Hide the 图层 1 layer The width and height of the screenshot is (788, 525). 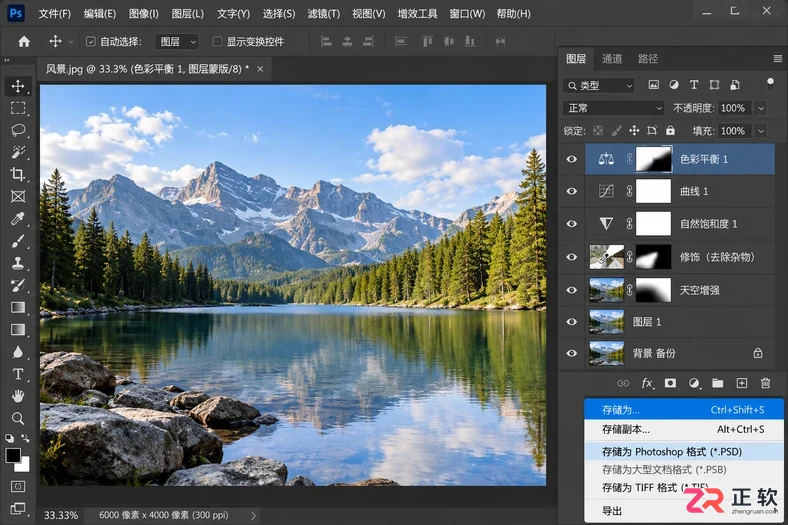coord(571,322)
